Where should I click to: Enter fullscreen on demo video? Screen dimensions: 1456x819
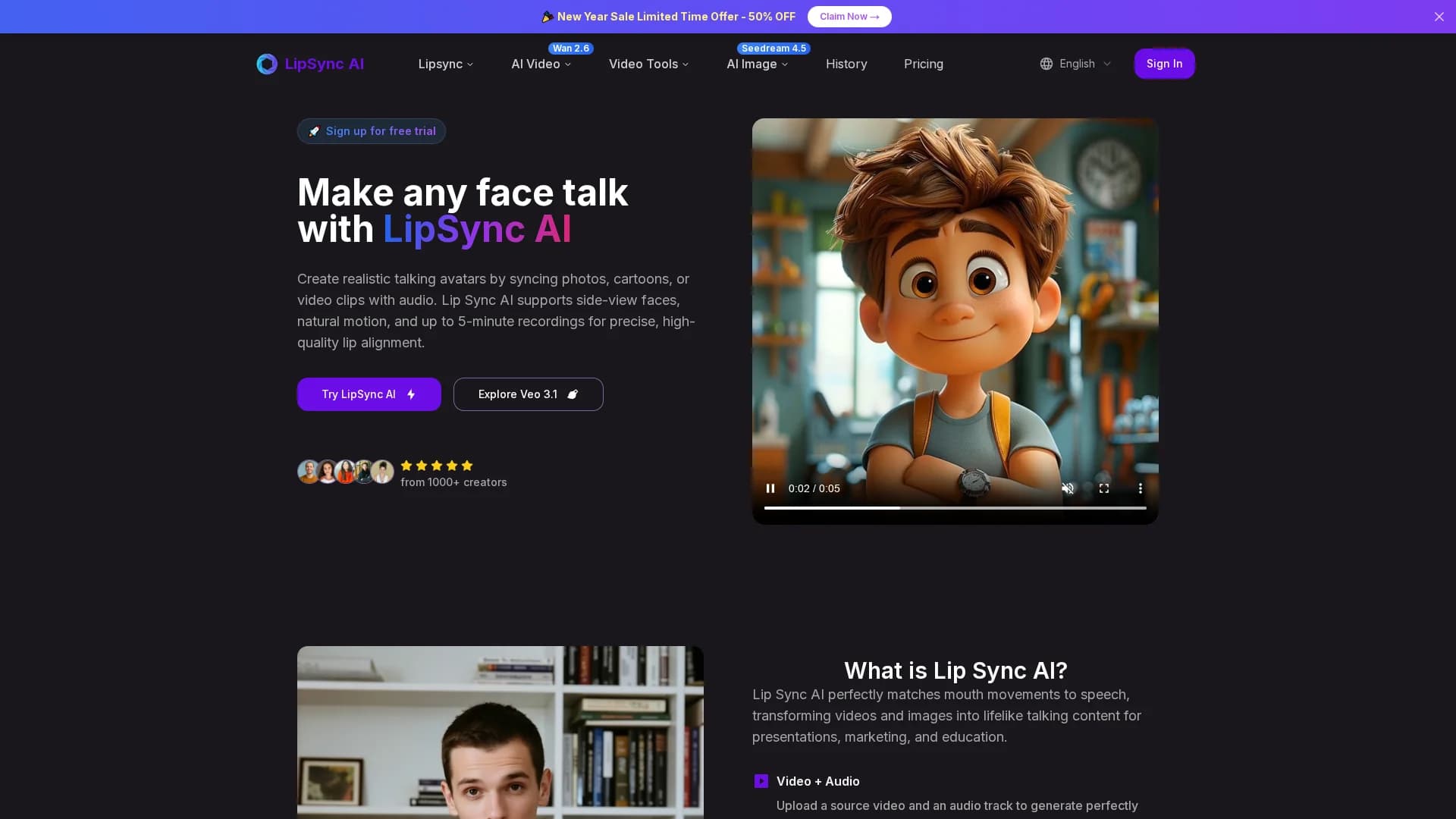point(1103,488)
